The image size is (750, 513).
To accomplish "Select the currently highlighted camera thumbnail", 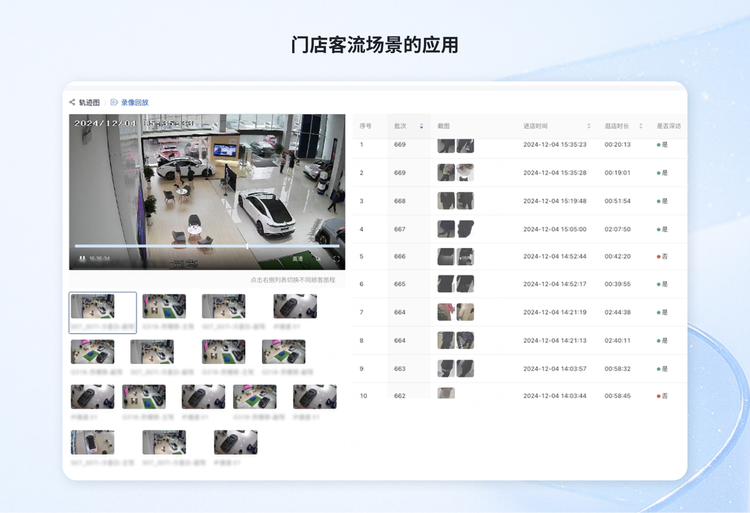I will pos(103,313).
